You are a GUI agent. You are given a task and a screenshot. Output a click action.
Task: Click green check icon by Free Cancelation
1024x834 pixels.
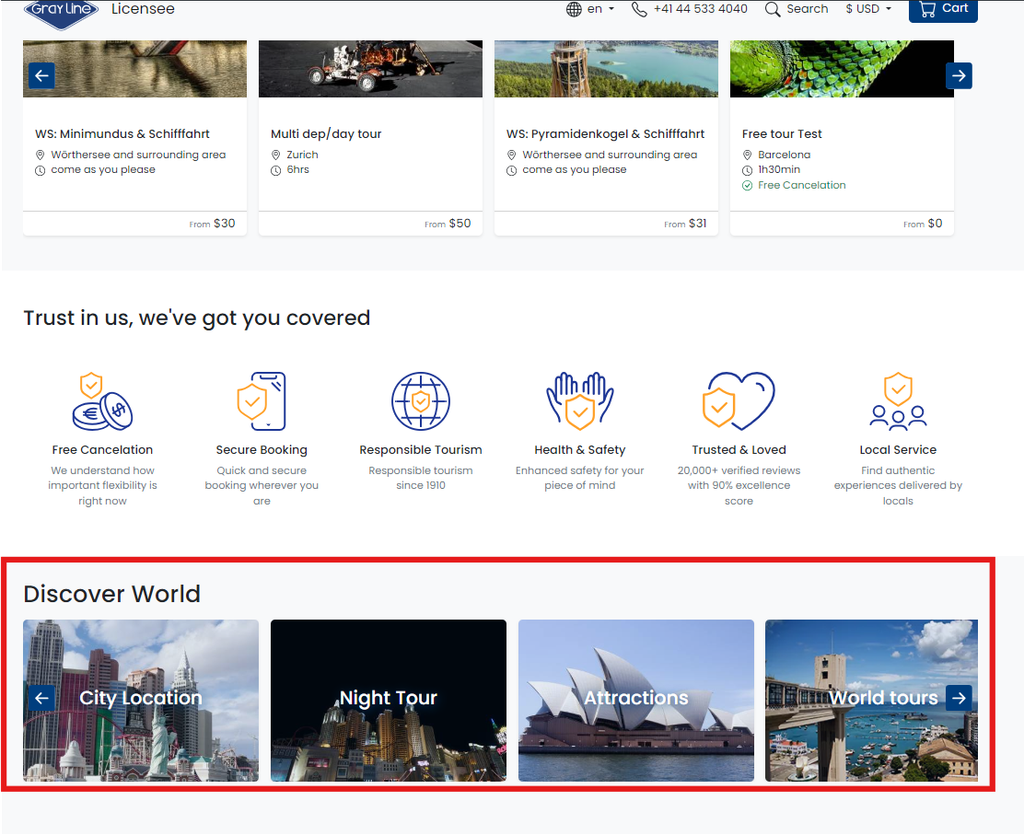coord(747,185)
